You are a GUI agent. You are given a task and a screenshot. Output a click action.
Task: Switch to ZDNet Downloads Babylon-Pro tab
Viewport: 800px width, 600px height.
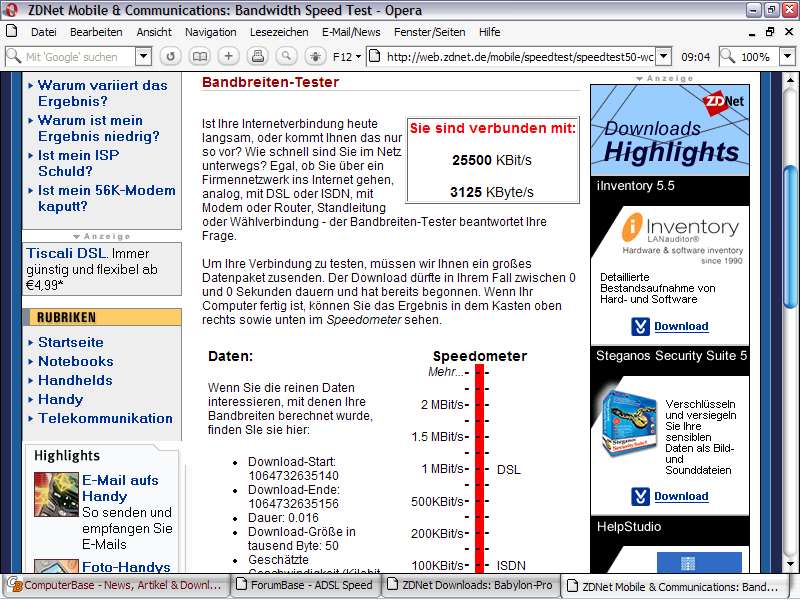click(470, 585)
